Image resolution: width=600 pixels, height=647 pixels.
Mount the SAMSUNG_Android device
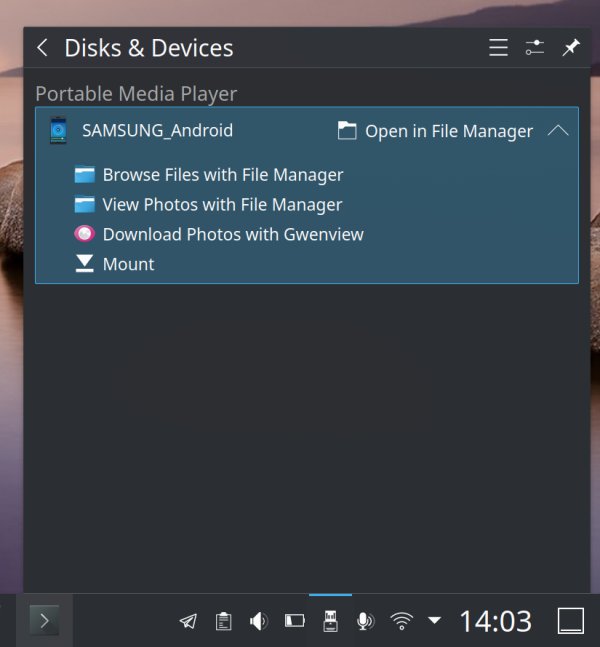coord(128,264)
